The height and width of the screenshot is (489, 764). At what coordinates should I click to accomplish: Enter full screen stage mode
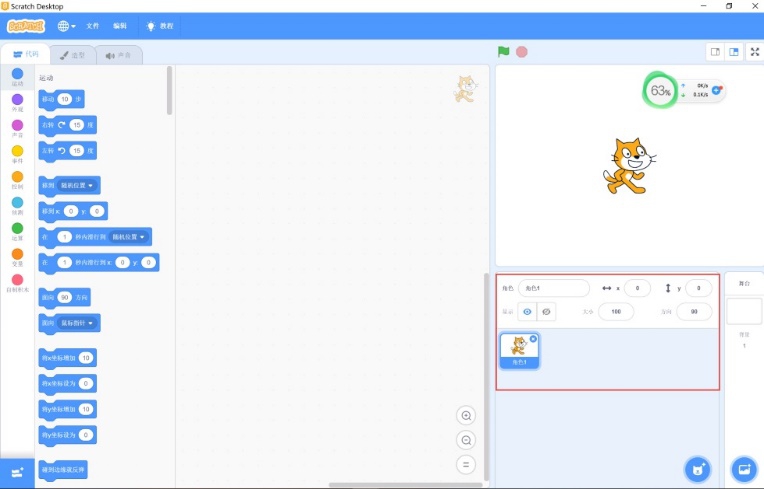pyautogui.click(x=755, y=52)
